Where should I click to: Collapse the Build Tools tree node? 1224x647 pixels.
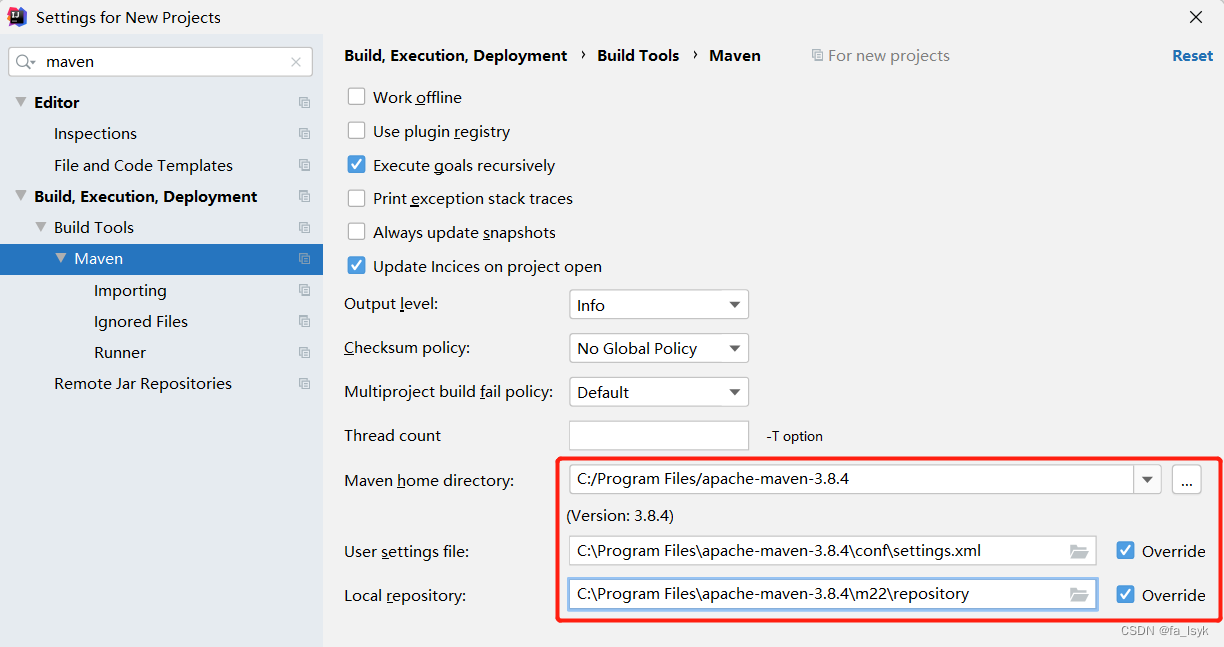[41, 227]
